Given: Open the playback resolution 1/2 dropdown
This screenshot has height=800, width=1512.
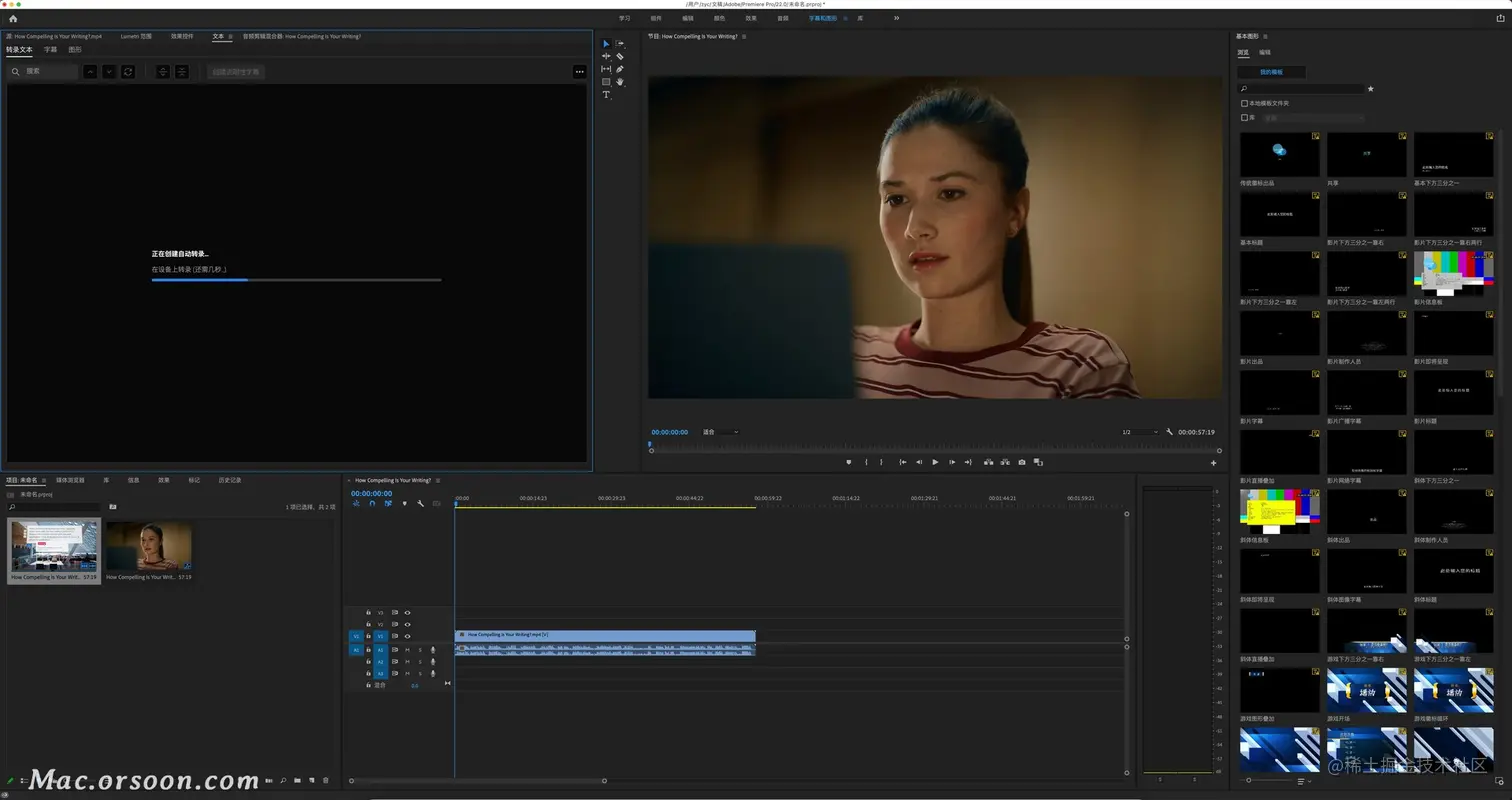Looking at the screenshot, I should [x=1140, y=432].
